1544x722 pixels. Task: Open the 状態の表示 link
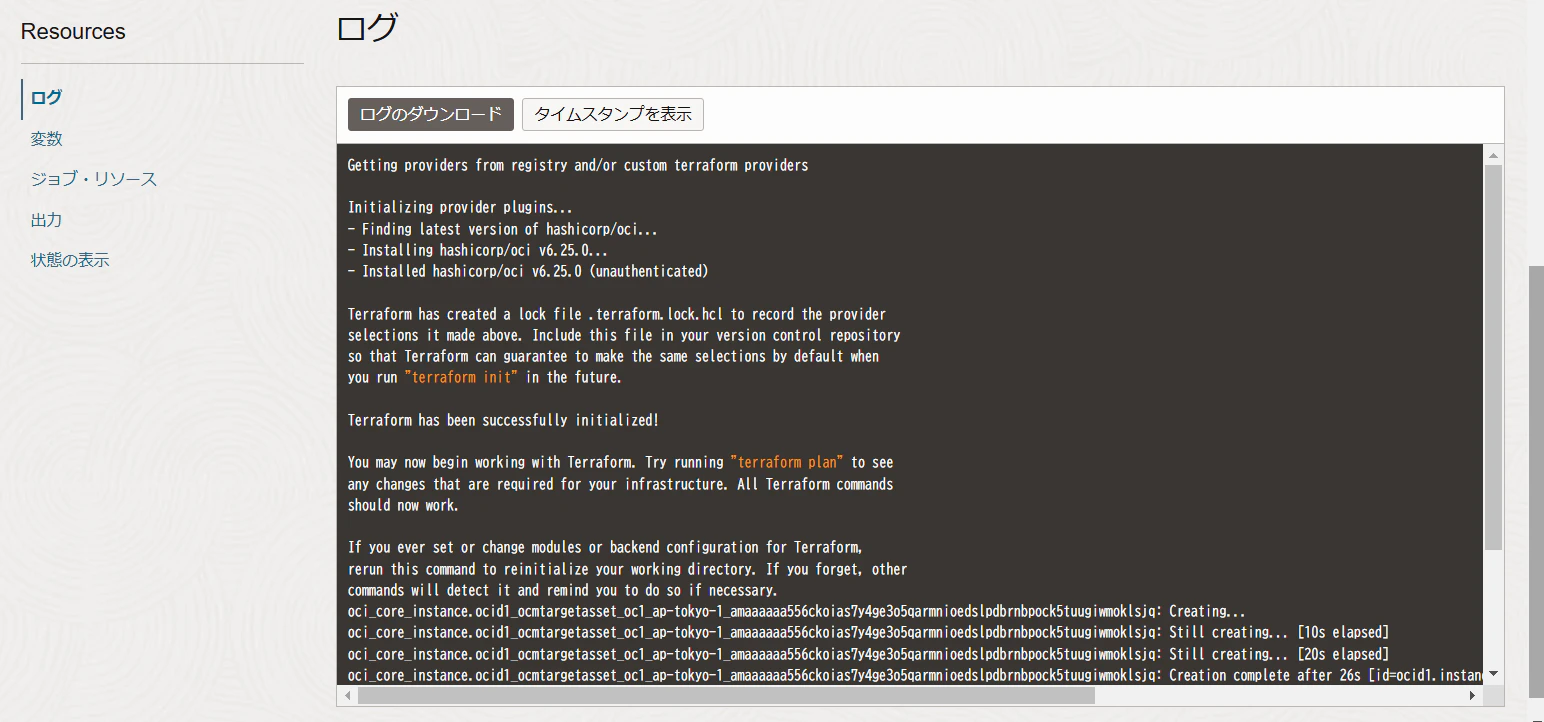click(70, 261)
